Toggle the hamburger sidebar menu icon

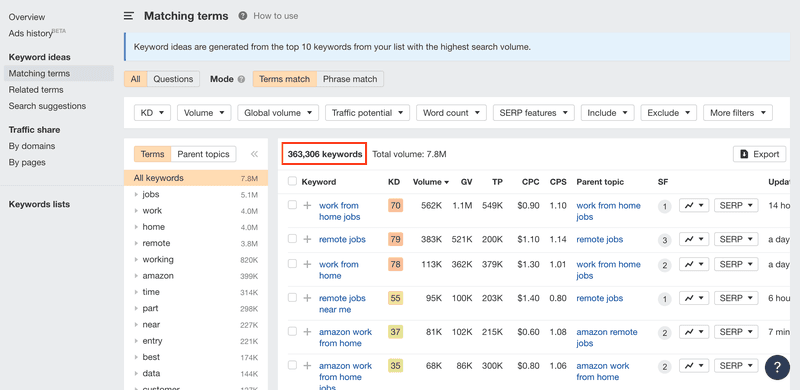click(129, 16)
